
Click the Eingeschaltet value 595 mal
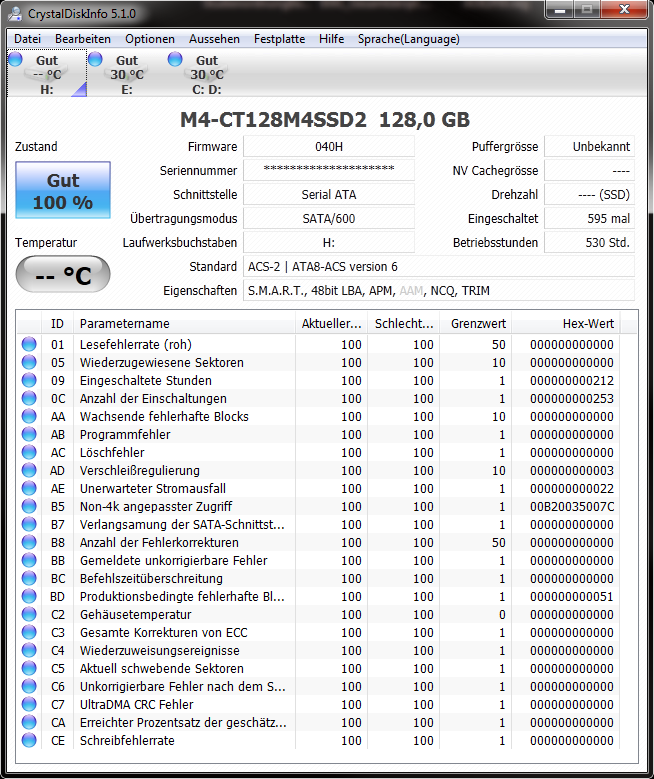(x=590, y=219)
